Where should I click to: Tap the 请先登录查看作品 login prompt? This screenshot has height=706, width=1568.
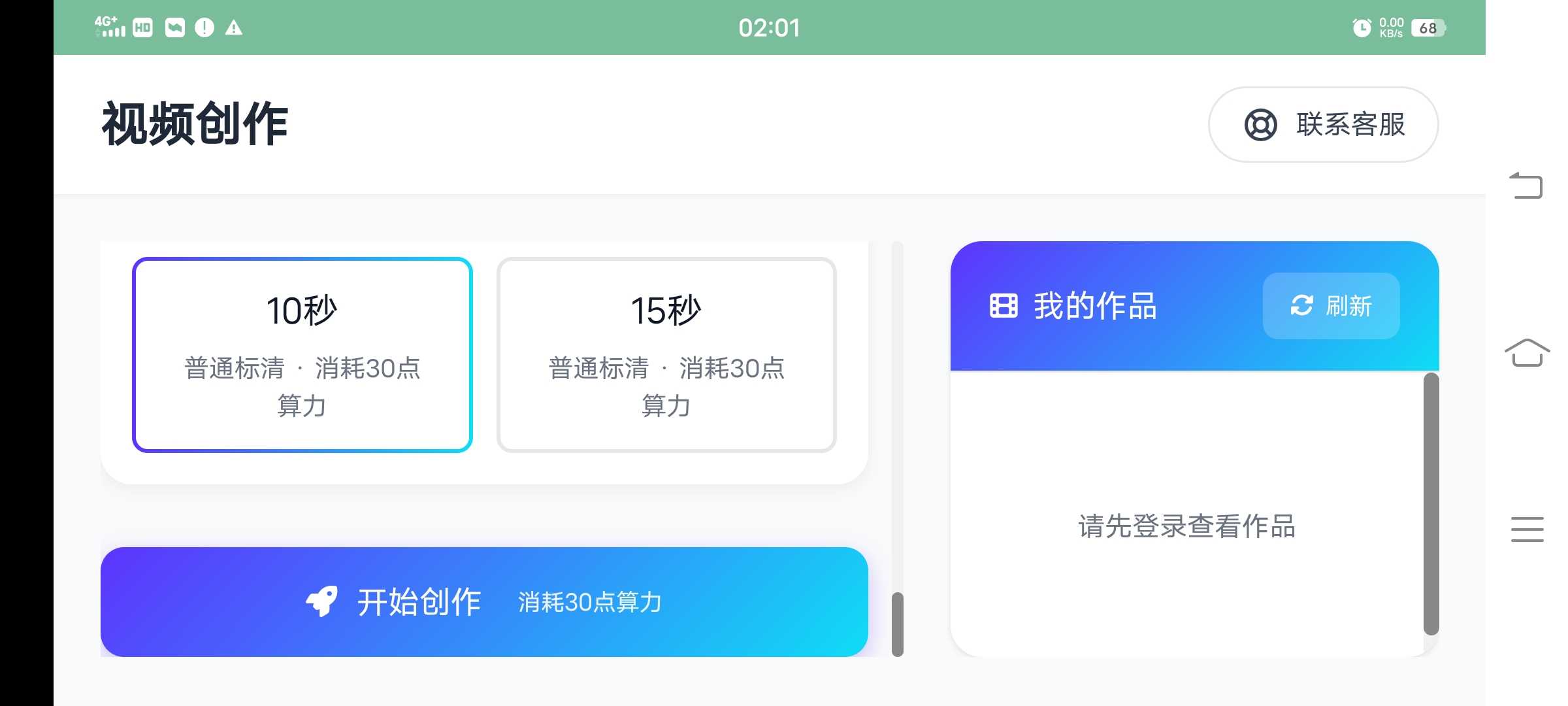tap(1186, 526)
